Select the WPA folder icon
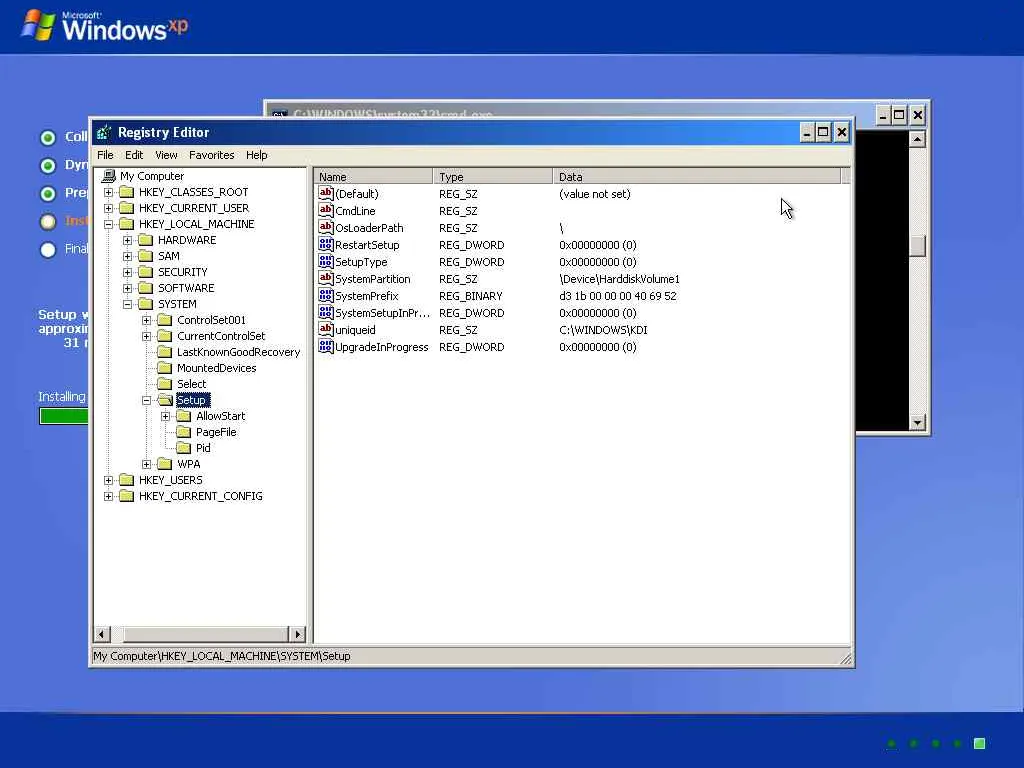This screenshot has height=768, width=1024. coord(165,464)
